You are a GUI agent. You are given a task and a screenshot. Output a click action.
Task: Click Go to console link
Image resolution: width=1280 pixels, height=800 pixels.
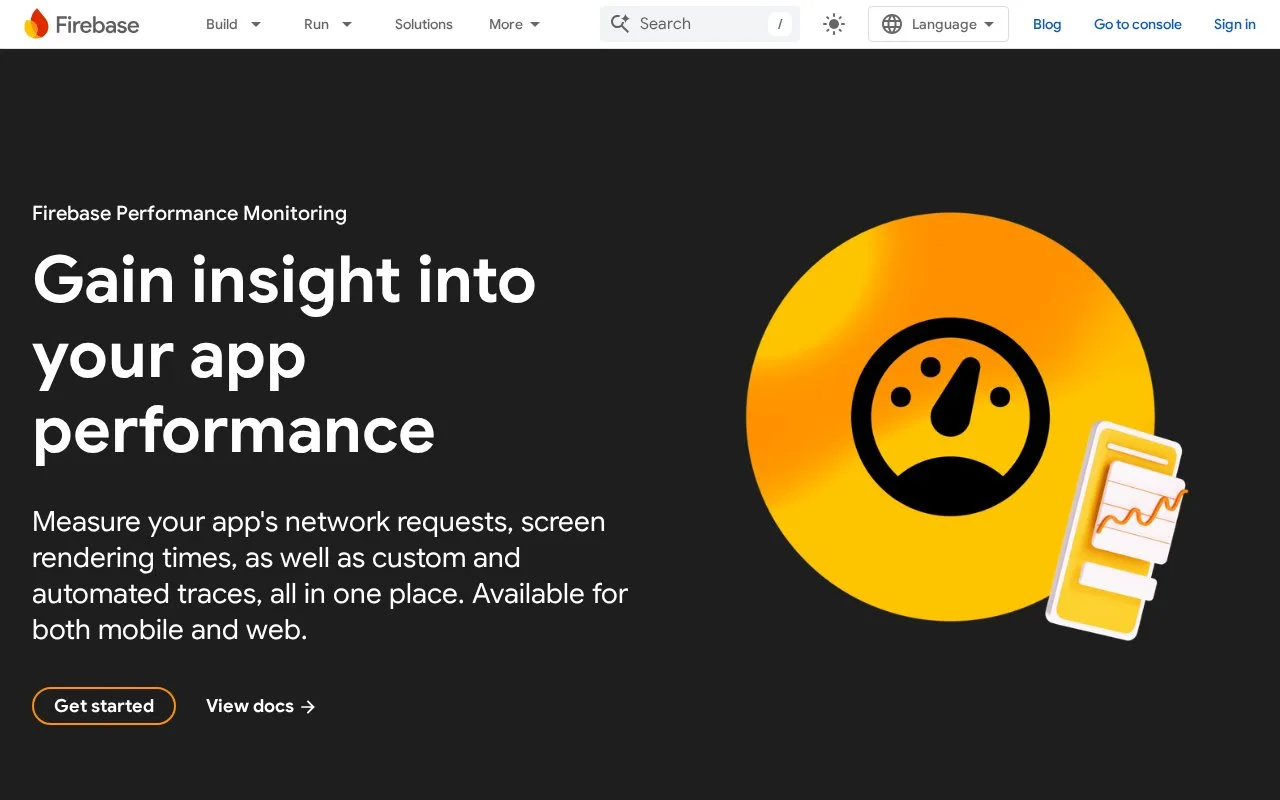(x=1138, y=24)
